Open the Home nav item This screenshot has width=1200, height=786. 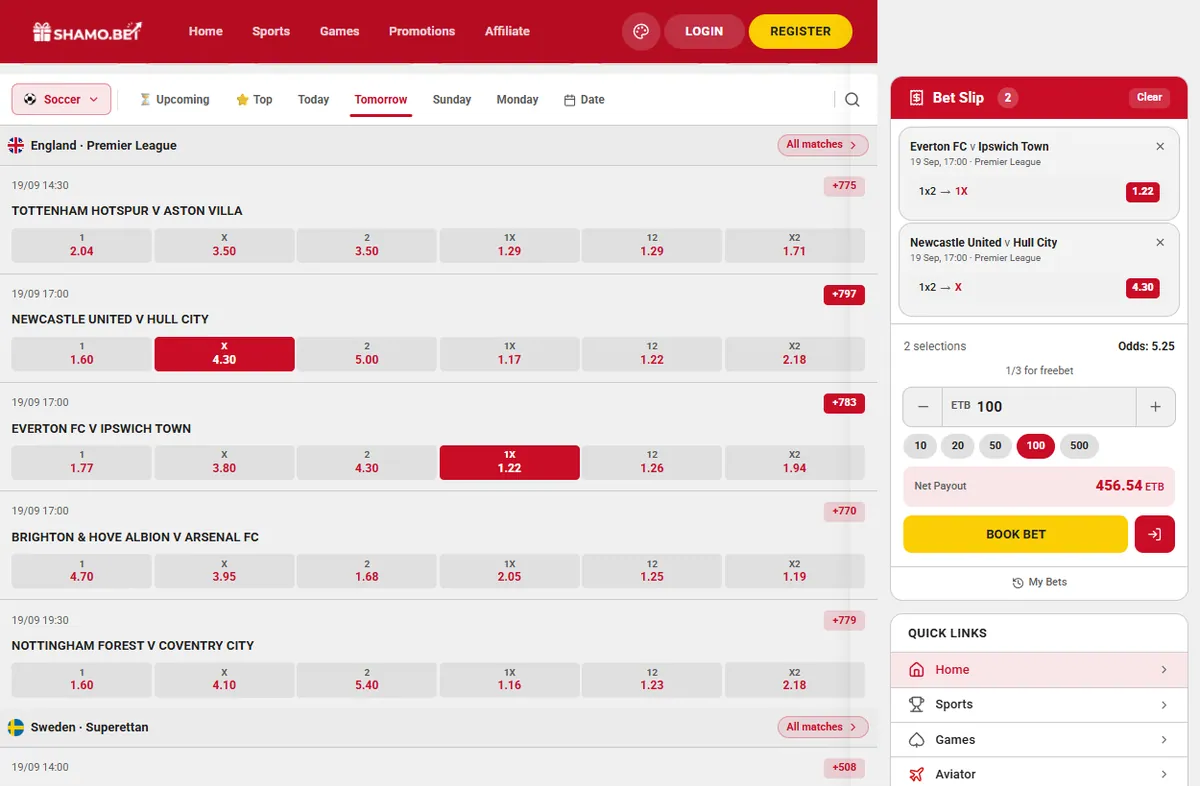[205, 31]
